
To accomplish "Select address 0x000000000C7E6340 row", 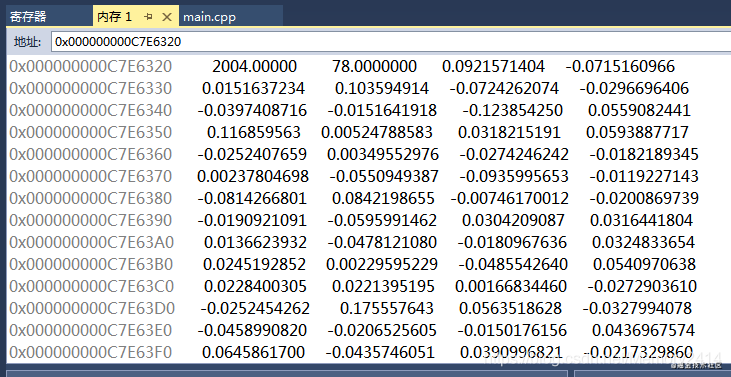I will click(91, 110).
